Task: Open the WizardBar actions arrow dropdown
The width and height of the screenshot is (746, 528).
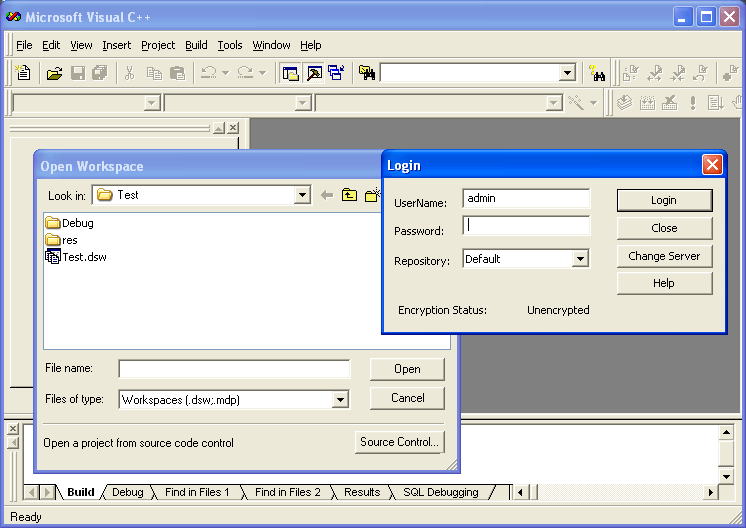Action: [x=593, y=103]
